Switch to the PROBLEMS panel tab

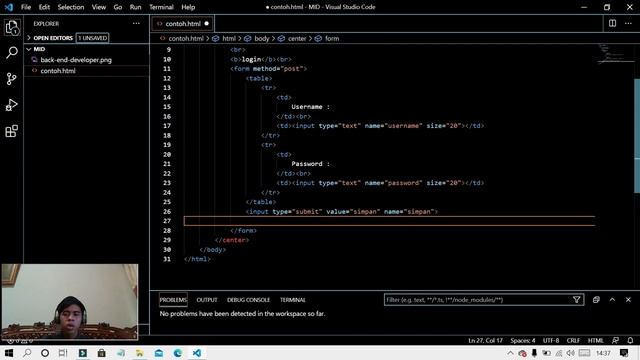(x=173, y=300)
